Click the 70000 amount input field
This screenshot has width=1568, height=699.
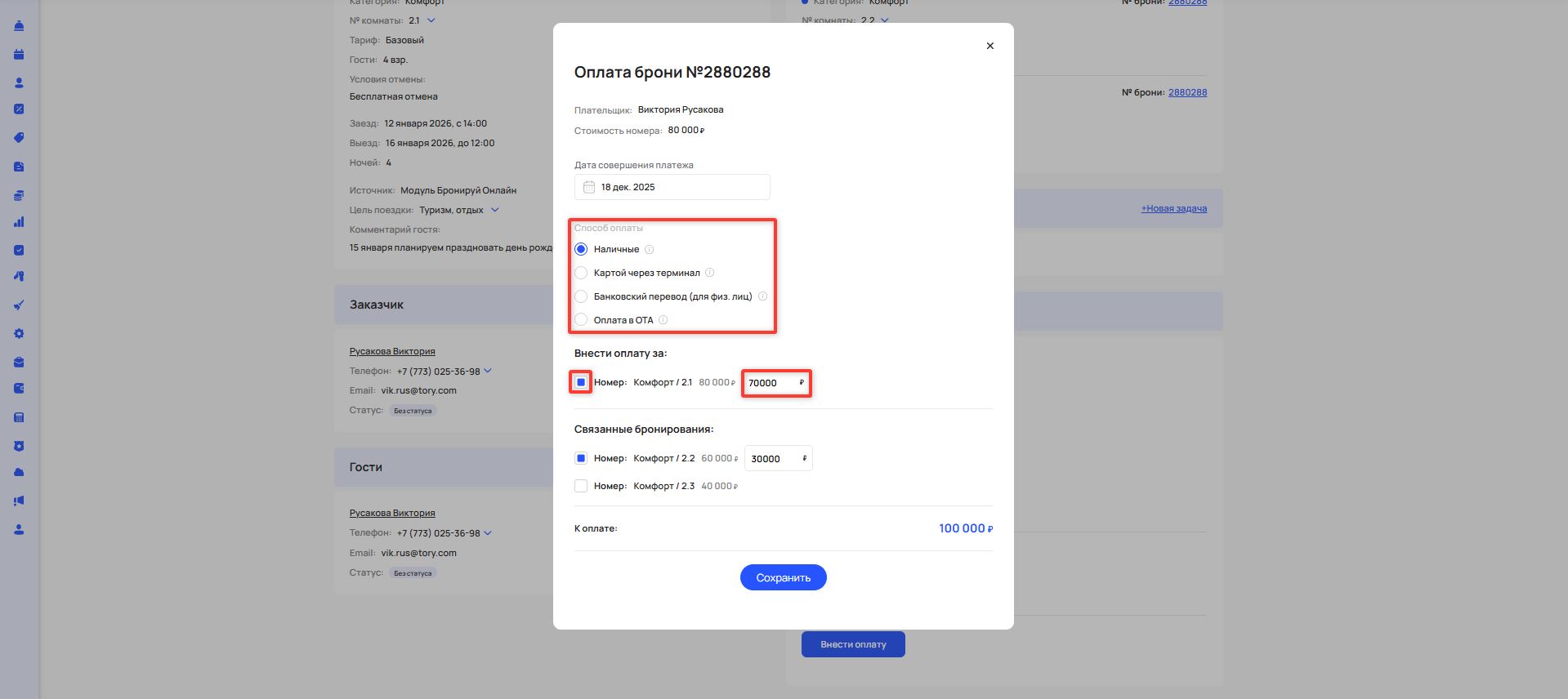point(771,383)
